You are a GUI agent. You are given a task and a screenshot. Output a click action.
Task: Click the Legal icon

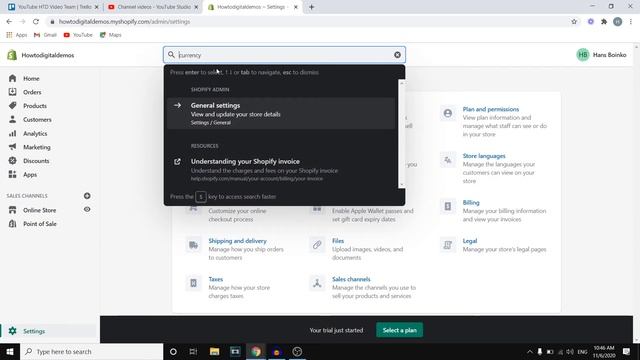[x=448, y=245]
